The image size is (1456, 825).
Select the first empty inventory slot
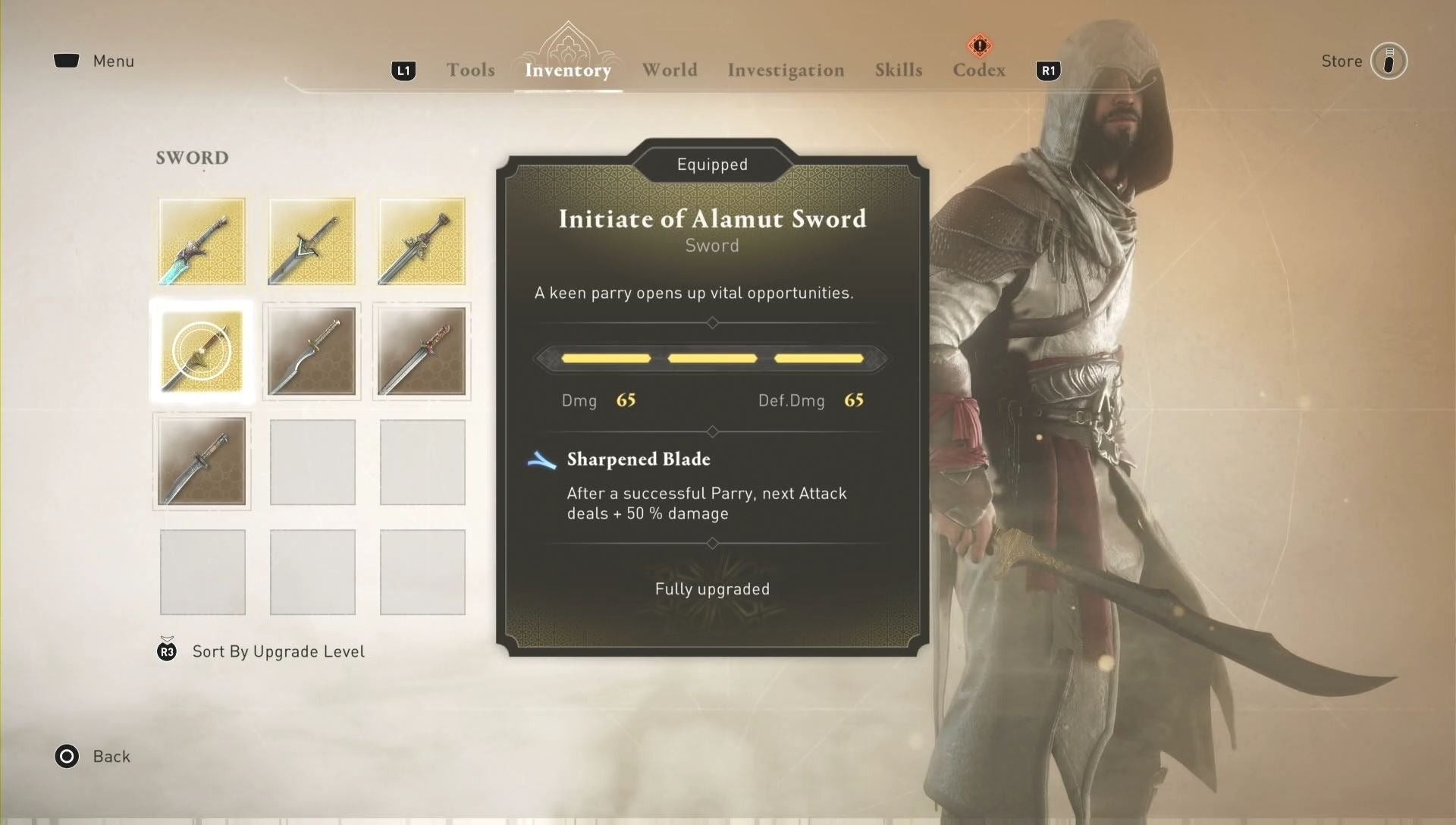(312, 462)
